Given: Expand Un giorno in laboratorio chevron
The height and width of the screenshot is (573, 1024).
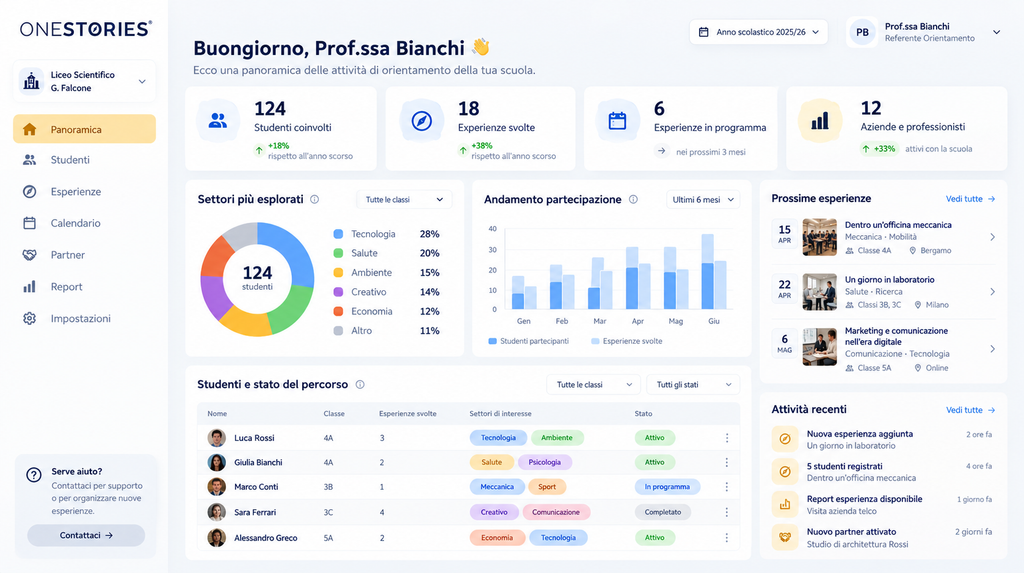Looking at the screenshot, I should 992,292.
